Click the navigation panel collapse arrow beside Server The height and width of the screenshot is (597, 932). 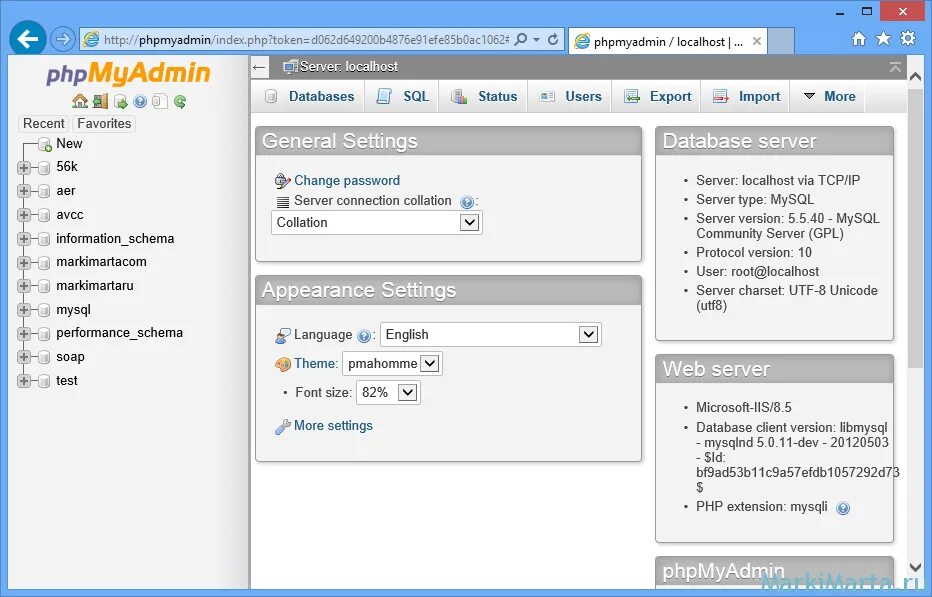pos(259,67)
